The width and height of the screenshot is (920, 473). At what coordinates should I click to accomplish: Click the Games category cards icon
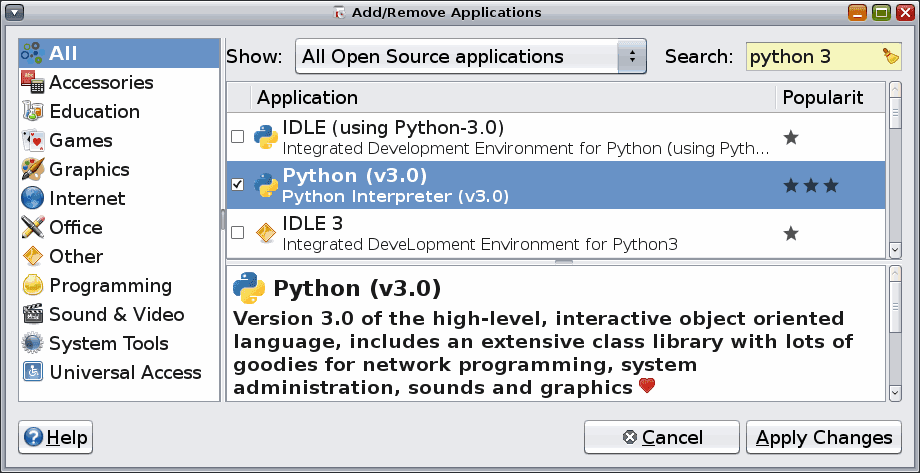pos(33,141)
